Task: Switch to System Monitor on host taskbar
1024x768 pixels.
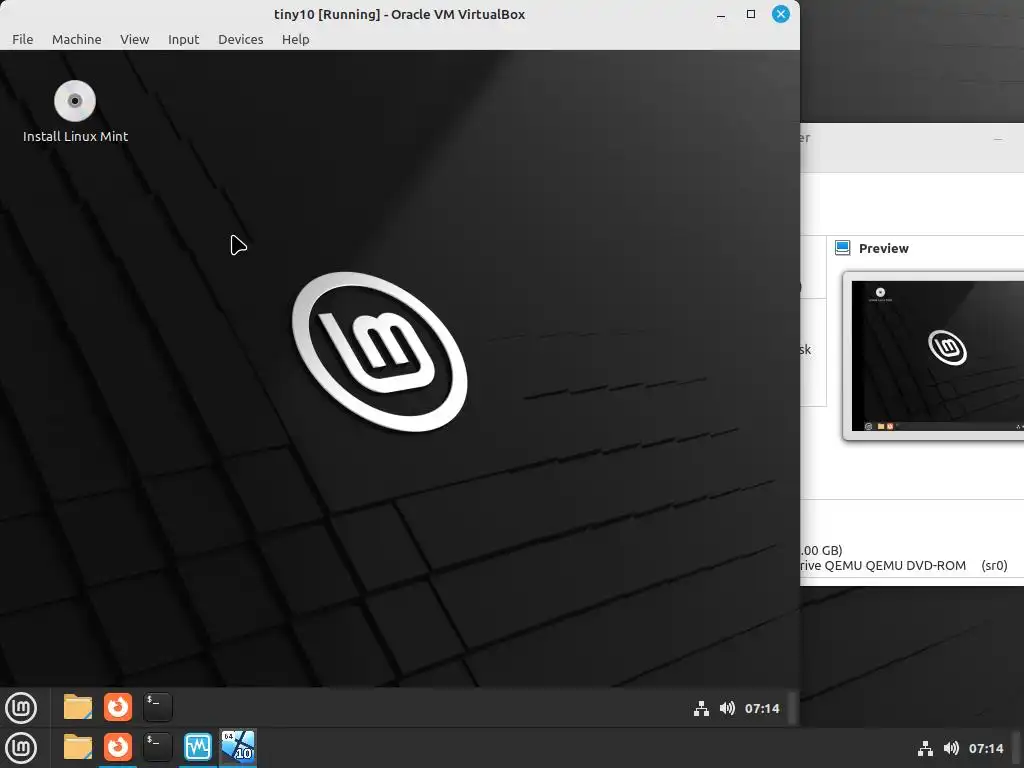Action: click(x=197, y=747)
